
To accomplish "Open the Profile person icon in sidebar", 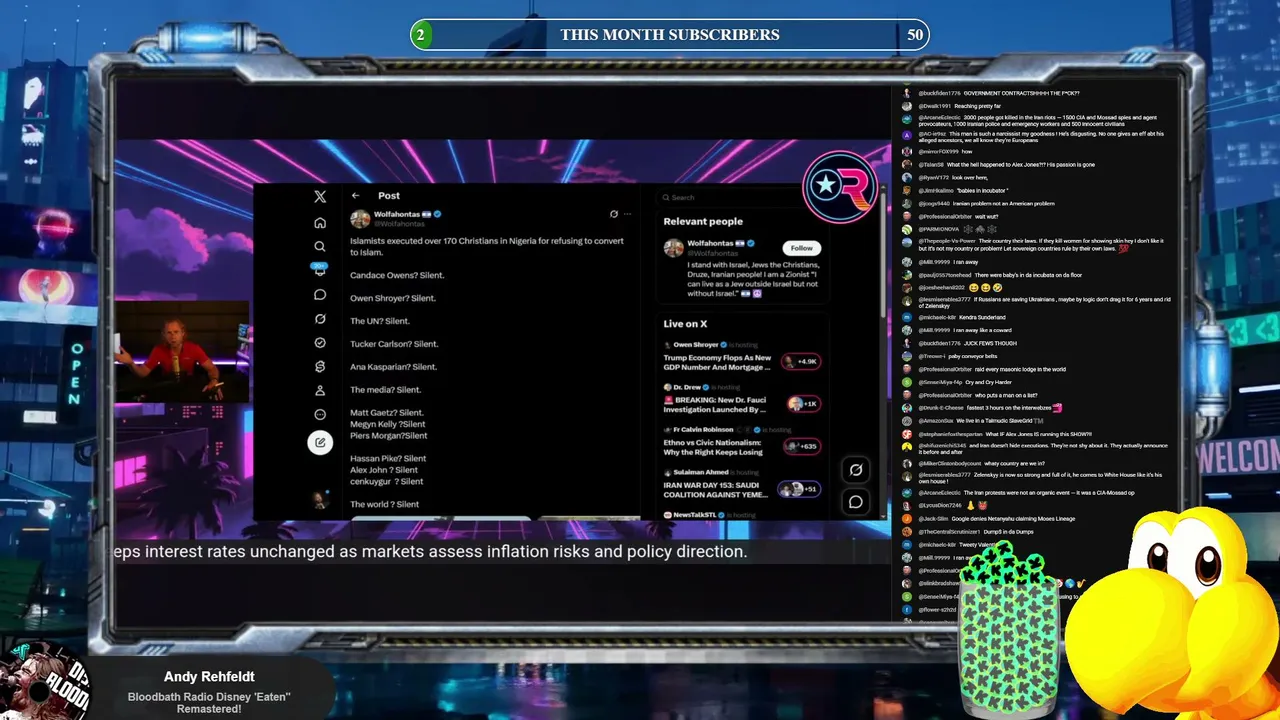I will [320, 391].
